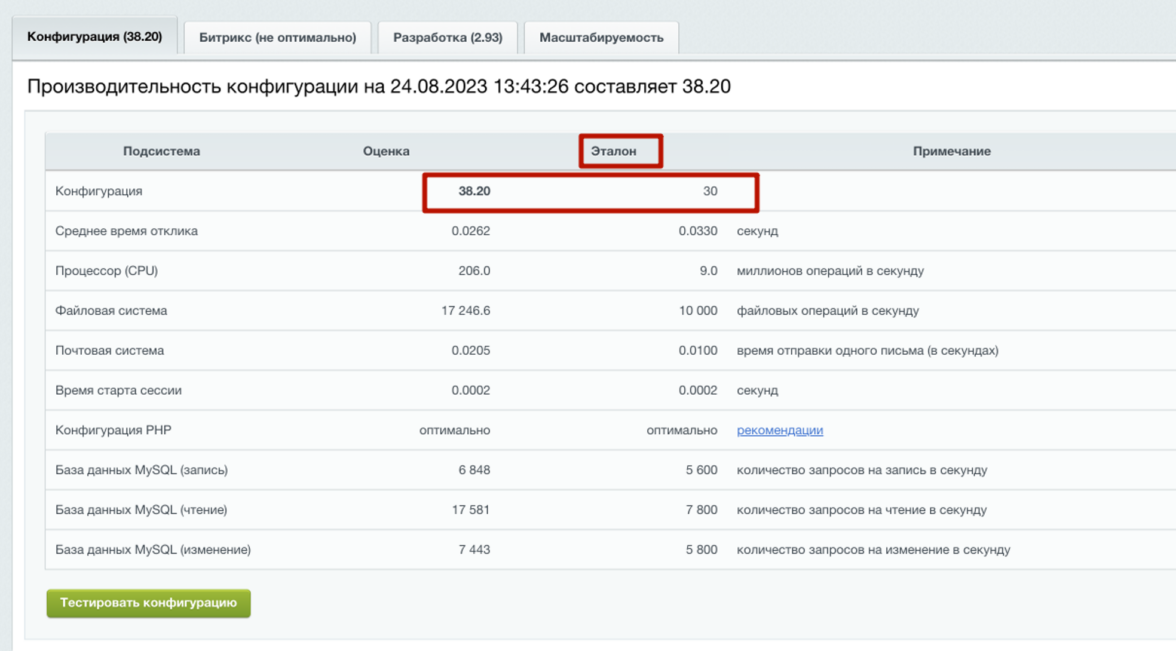1176x651 pixels.
Task: Select the Разработка (2.93) tab
Action: pyautogui.click(x=447, y=38)
